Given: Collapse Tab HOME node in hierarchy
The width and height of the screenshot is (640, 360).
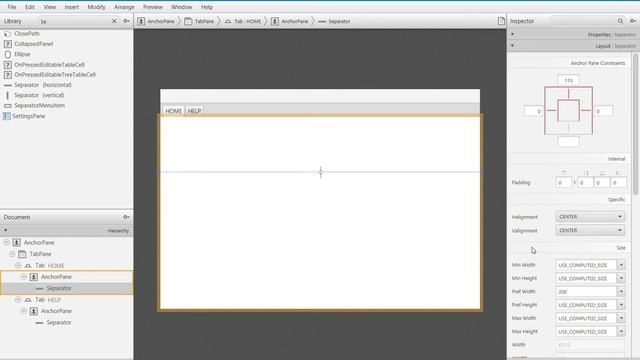Looking at the screenshot, I should tap(18, 265).
